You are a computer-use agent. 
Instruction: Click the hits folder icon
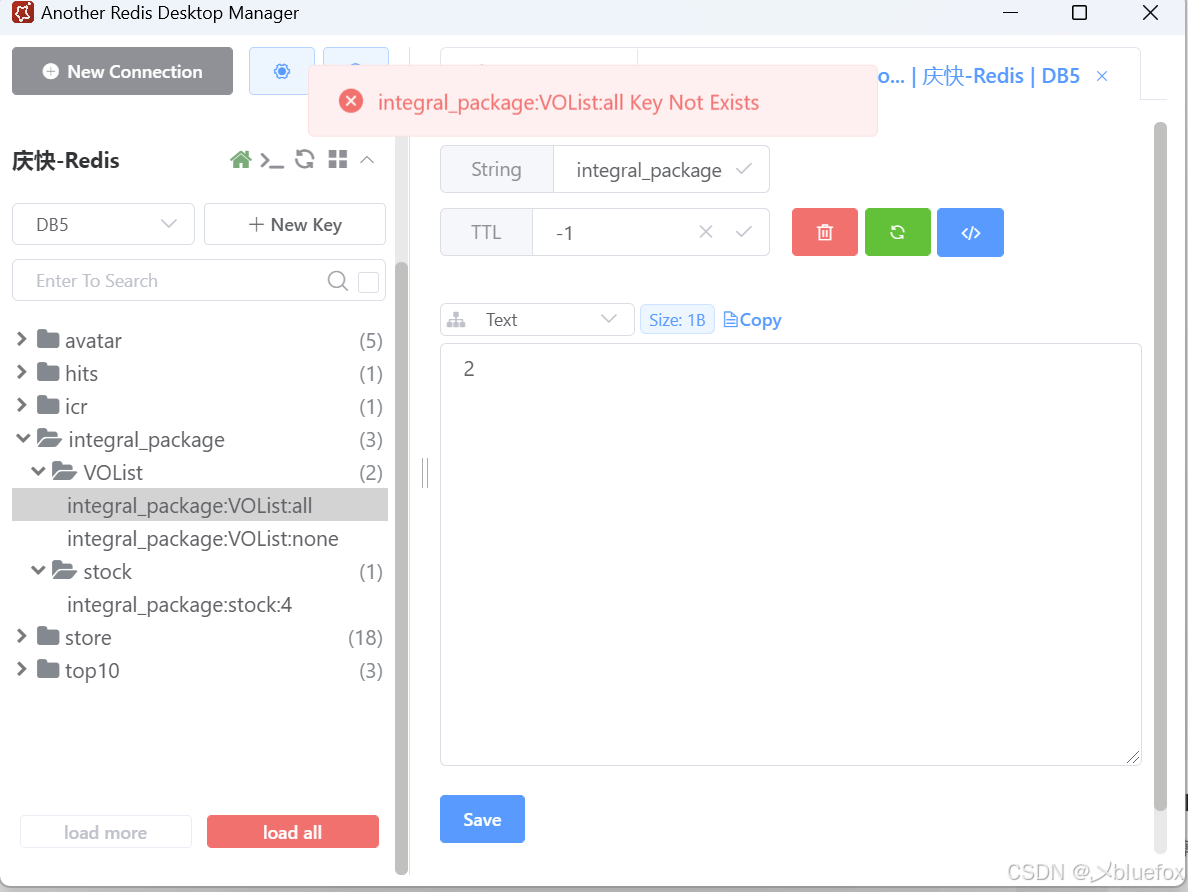(x=48, y=371)
